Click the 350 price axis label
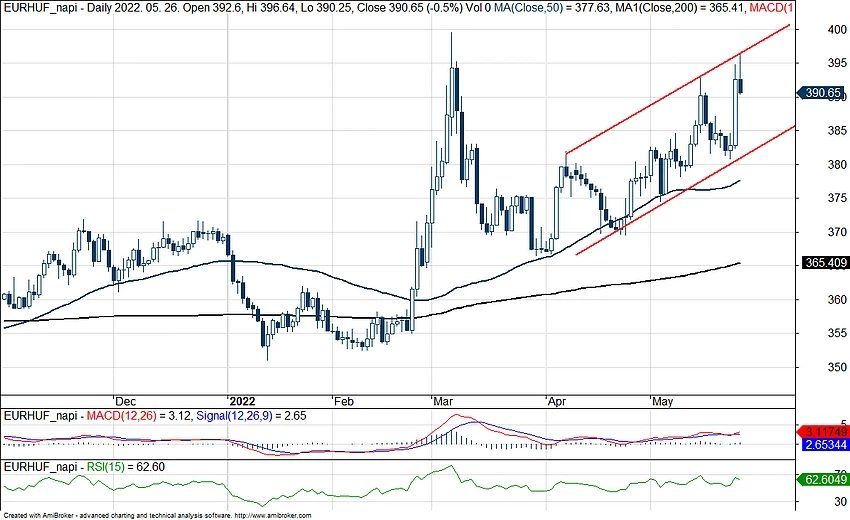This screenshot has height=520, width=850. [837, 367]
